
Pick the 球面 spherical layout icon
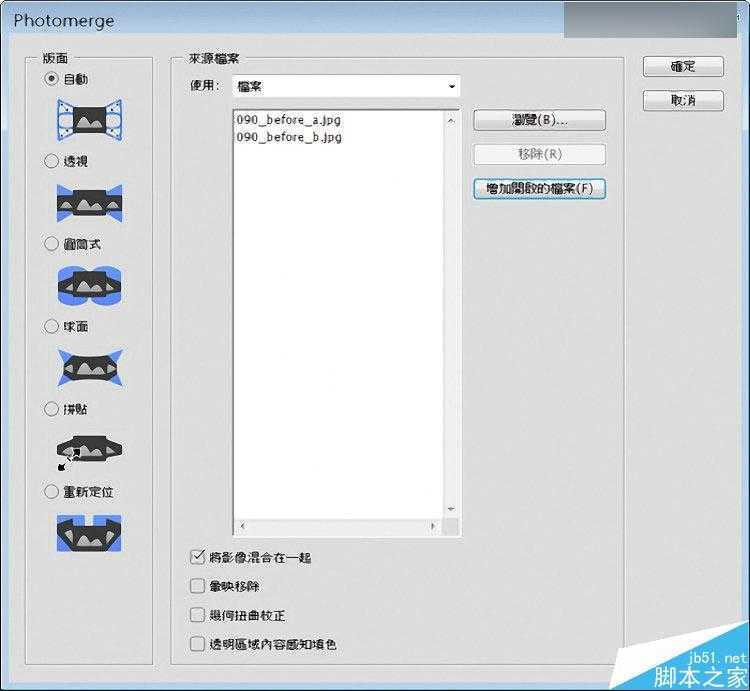tap(89, 368)
